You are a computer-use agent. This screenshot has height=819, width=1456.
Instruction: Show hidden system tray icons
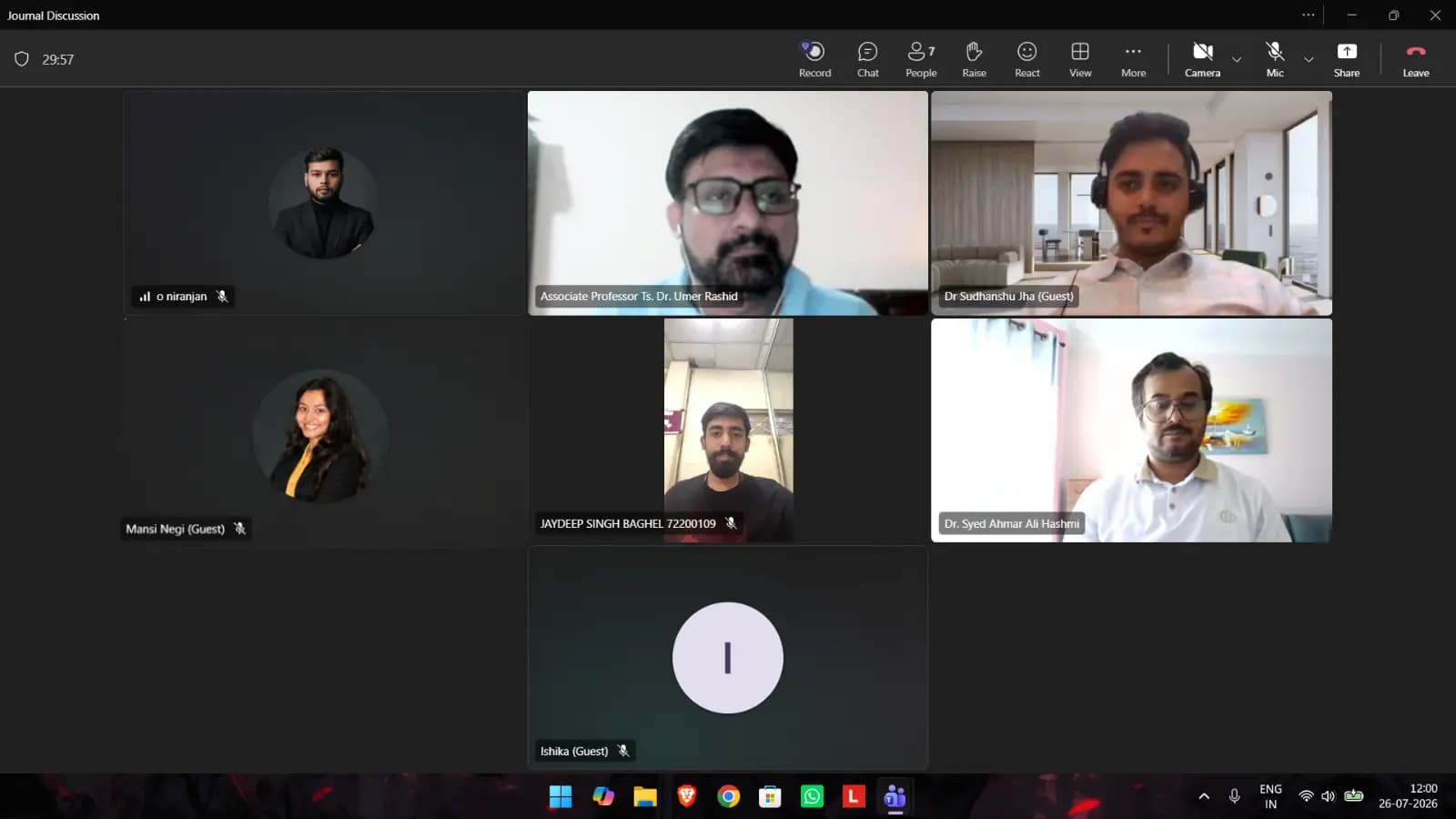(1204, 796)
